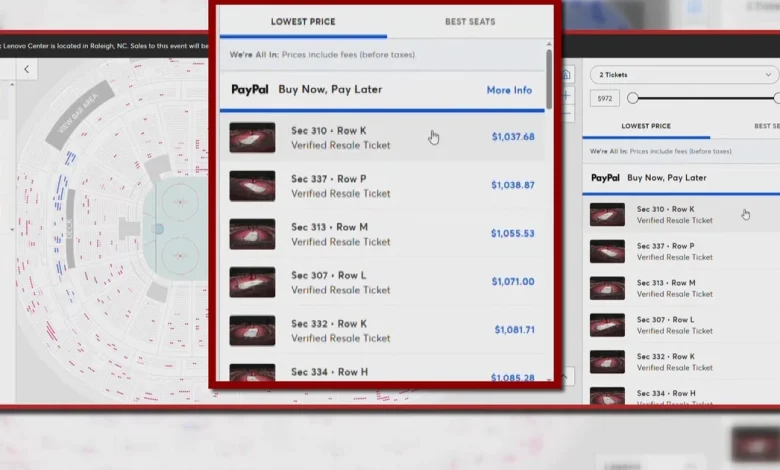Click the seat map zoom-in plus icon
780x470 pixels.
click(567, 95)
